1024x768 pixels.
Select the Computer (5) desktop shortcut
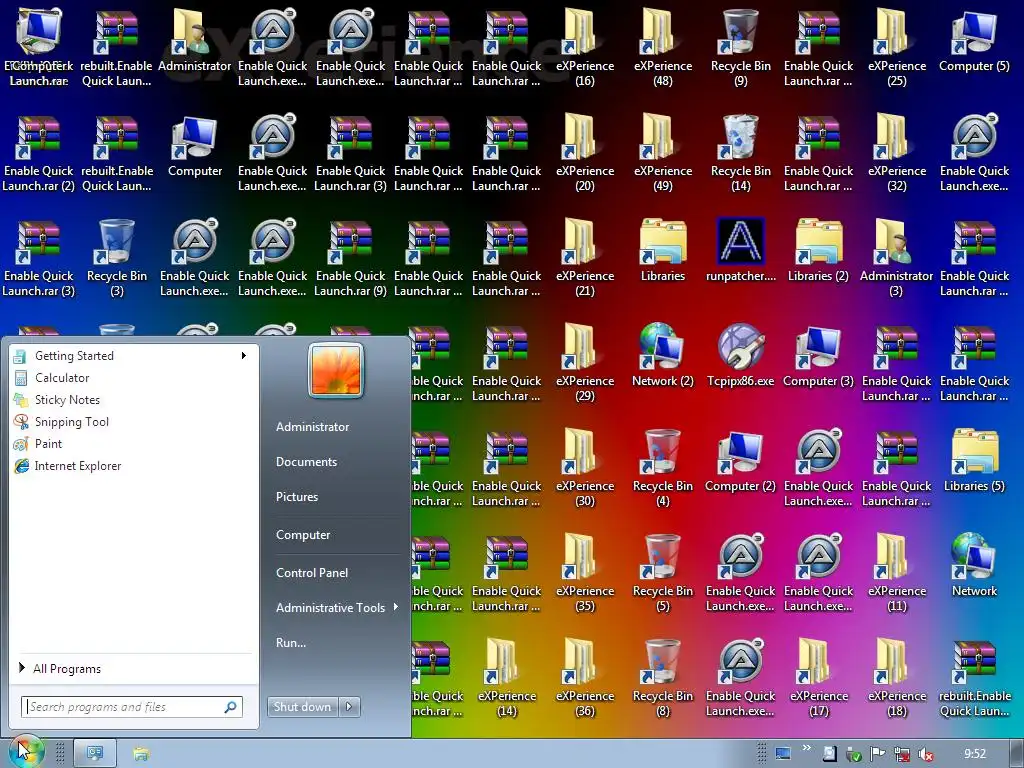pyautogui.click(x=974, y=41)
